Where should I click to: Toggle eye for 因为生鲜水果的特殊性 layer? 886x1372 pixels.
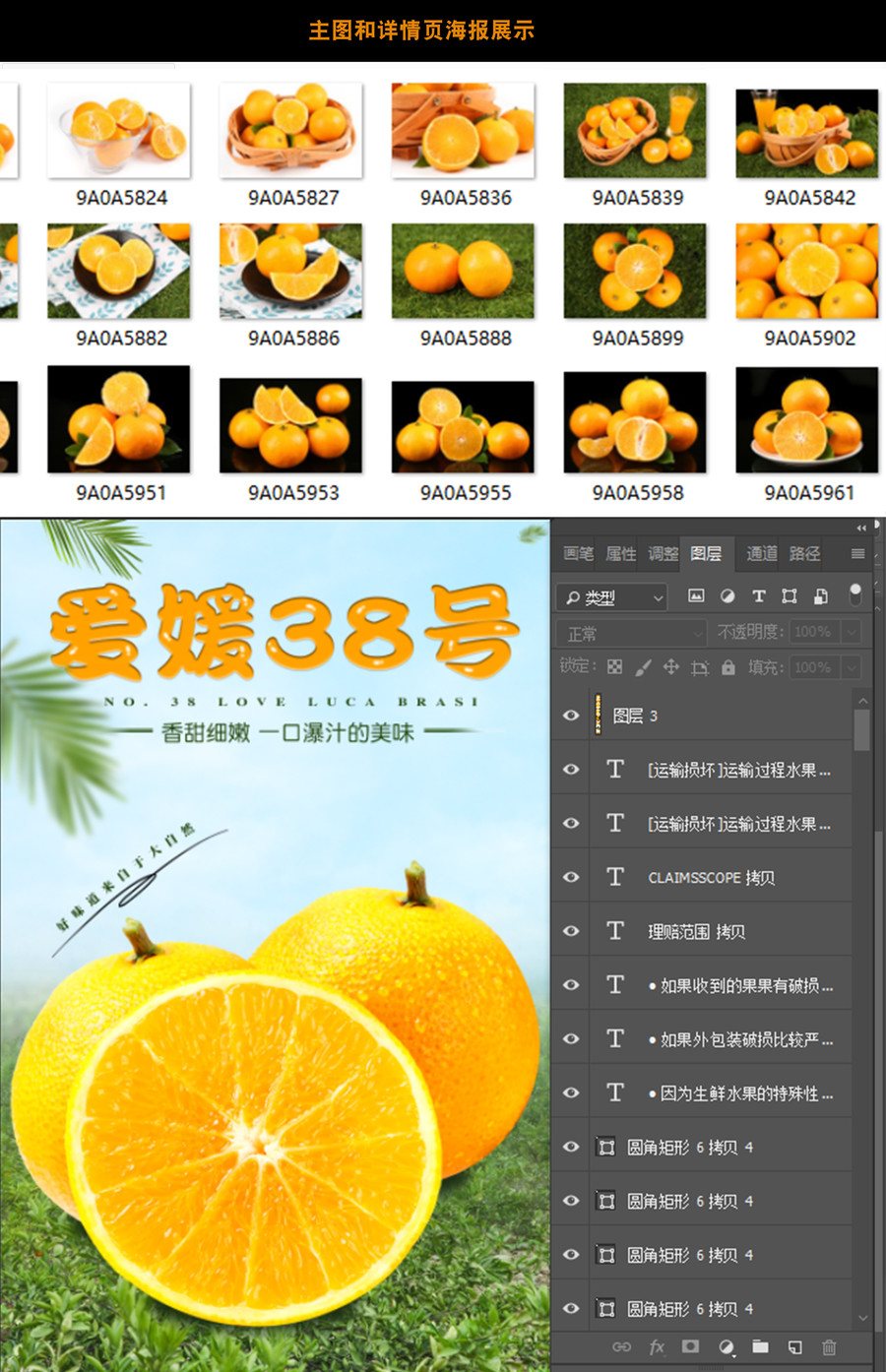click(571, 1092)
